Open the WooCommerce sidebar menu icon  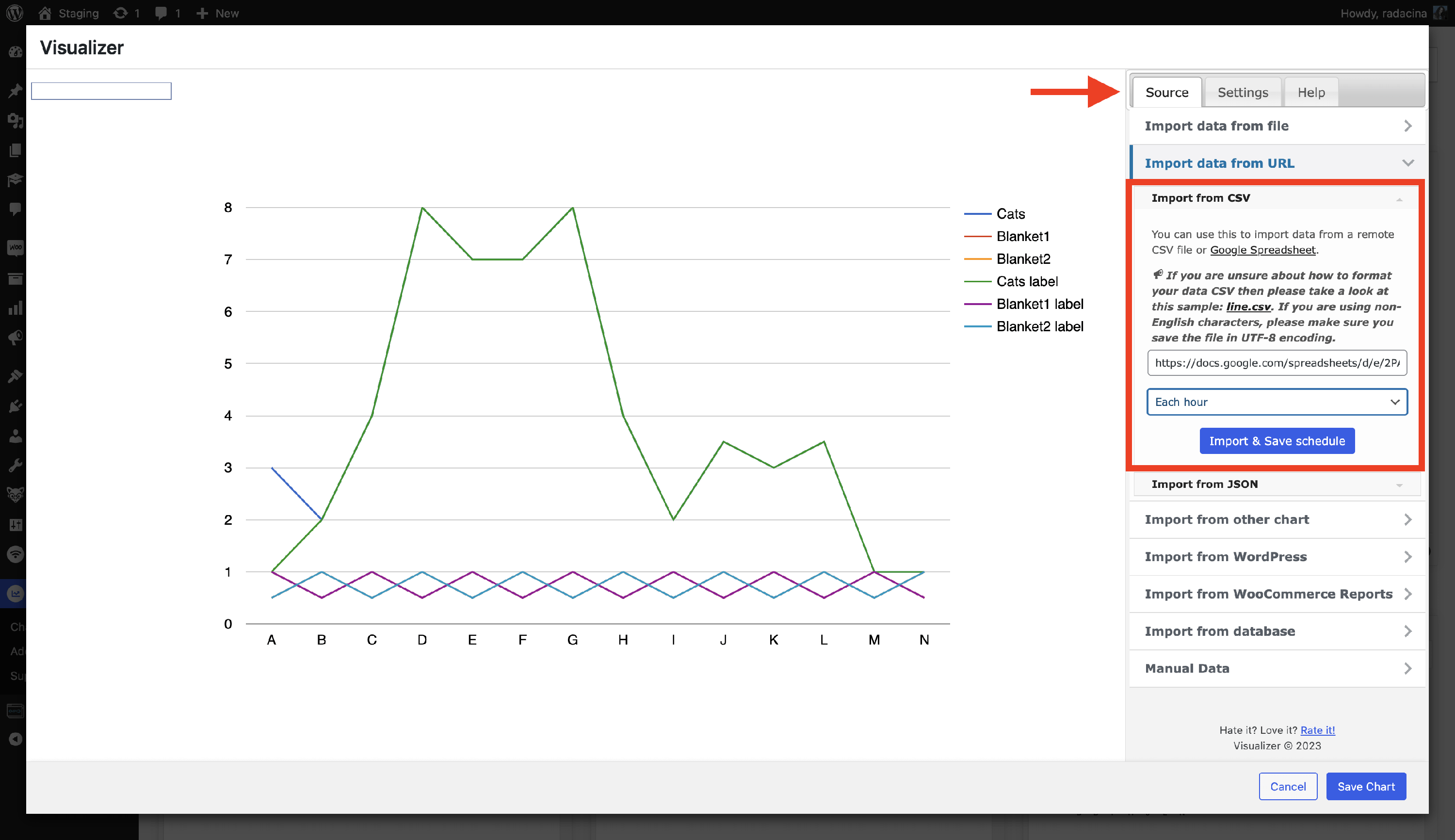15,248
